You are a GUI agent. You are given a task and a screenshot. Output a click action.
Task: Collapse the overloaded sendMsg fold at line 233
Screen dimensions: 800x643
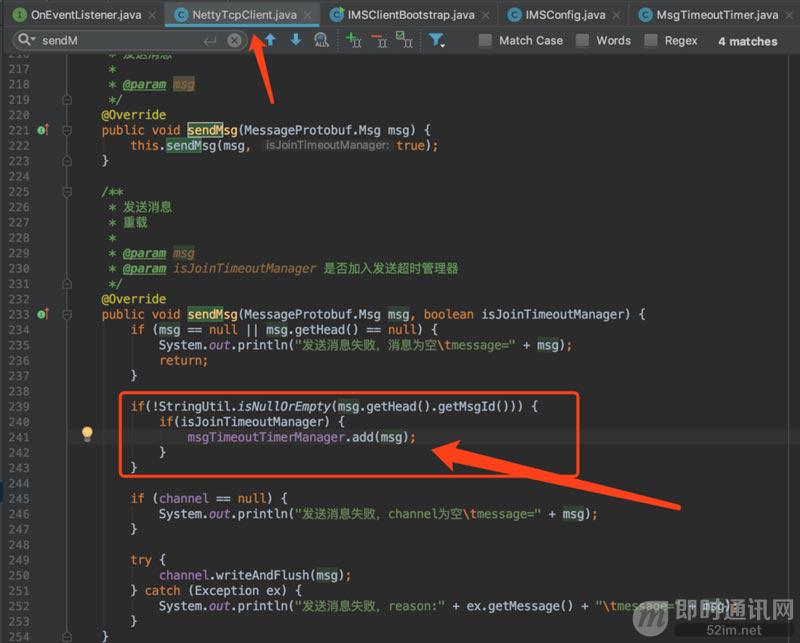tap(67, 314)
